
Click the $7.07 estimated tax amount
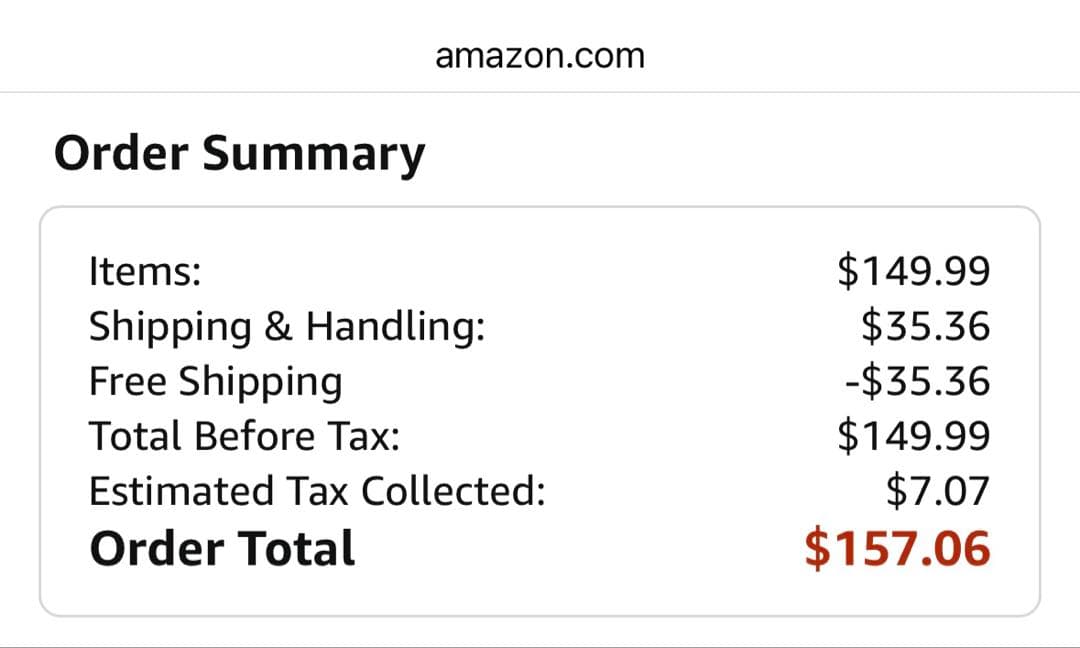pyautogui.click(x=937, y=492)
